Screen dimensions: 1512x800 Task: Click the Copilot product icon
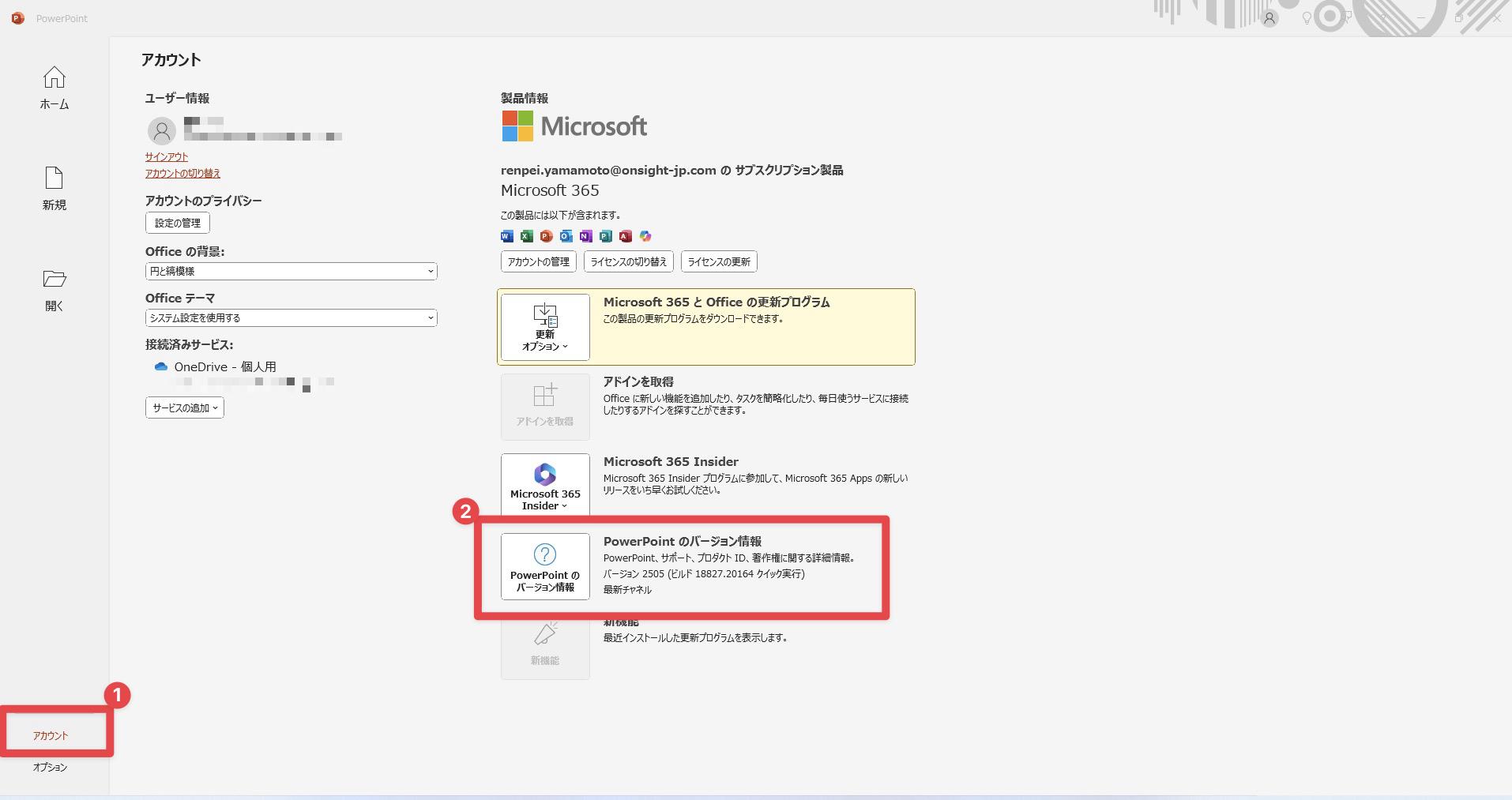[645, 236]
